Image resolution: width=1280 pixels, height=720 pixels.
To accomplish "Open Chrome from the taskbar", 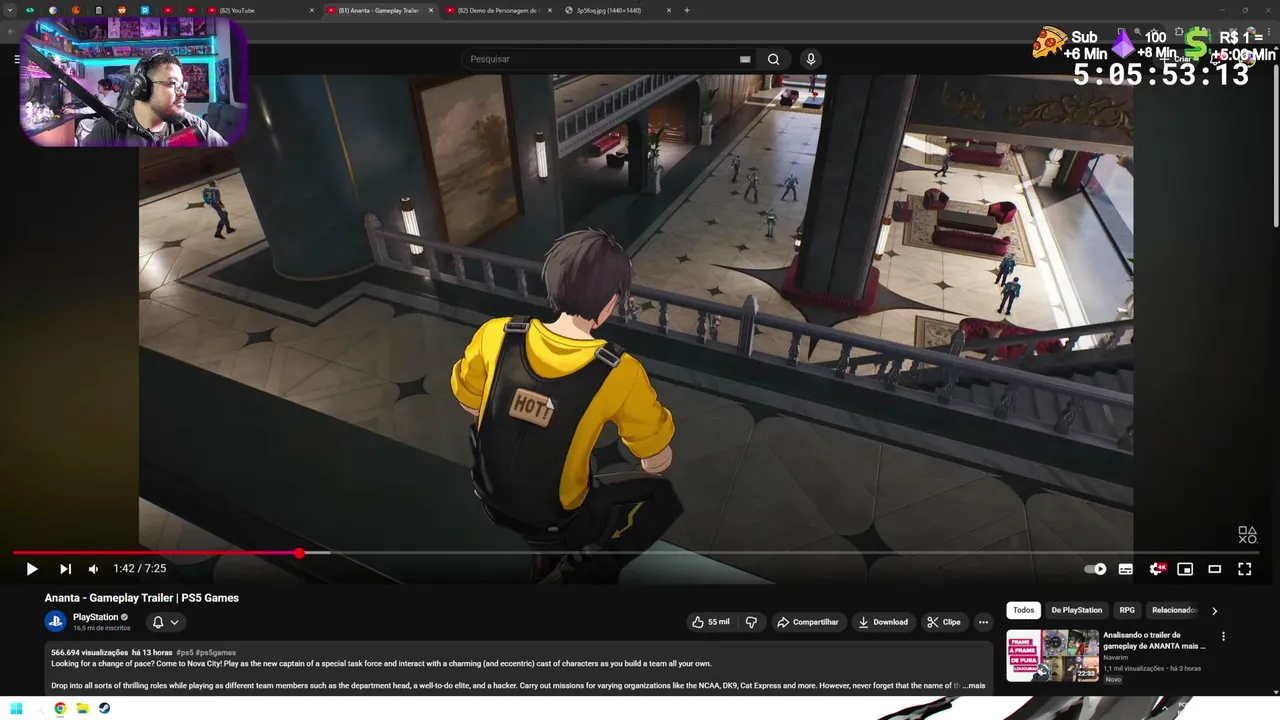I will click(60, 709).
